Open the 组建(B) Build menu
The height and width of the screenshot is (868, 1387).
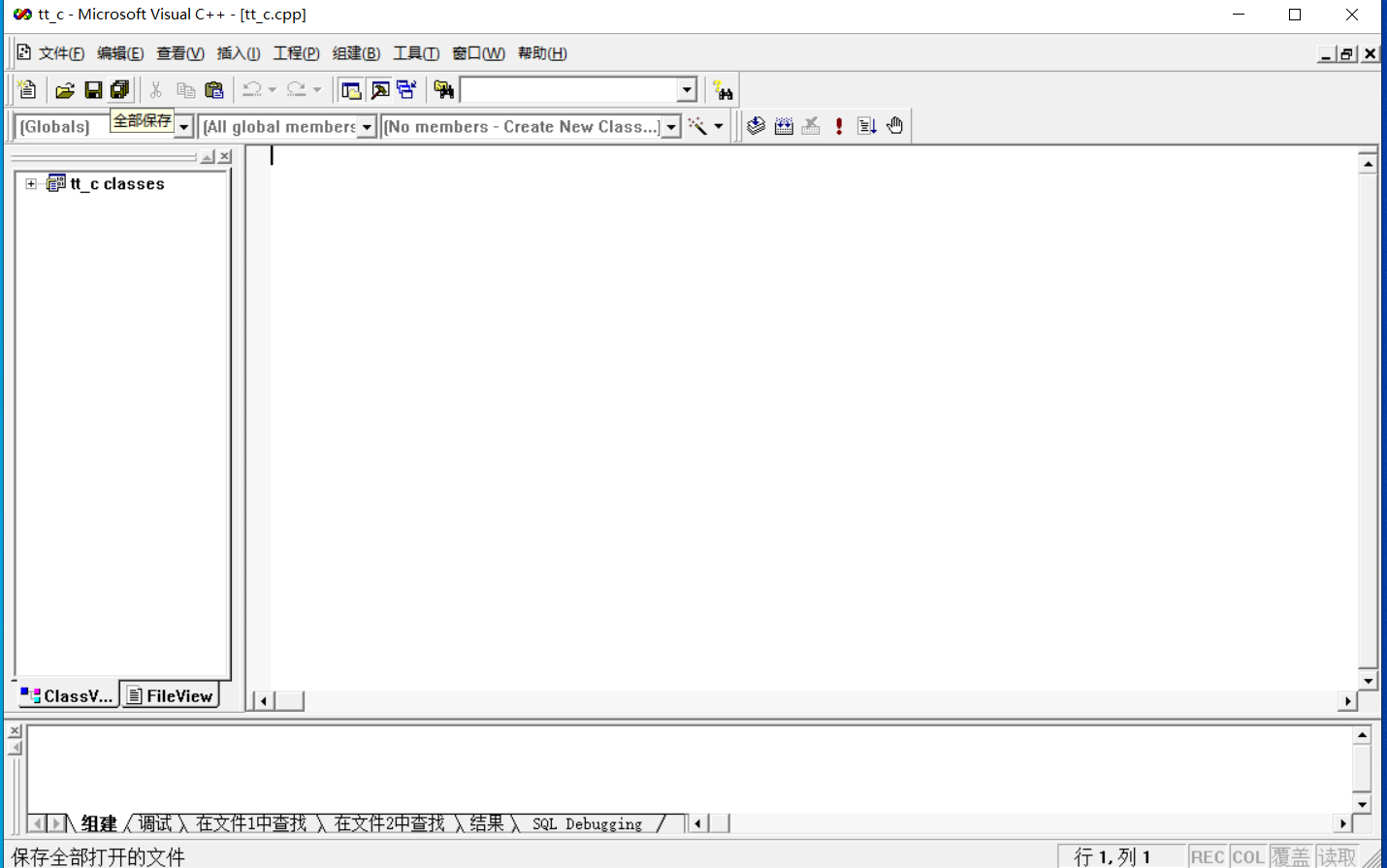coord(356,53)
